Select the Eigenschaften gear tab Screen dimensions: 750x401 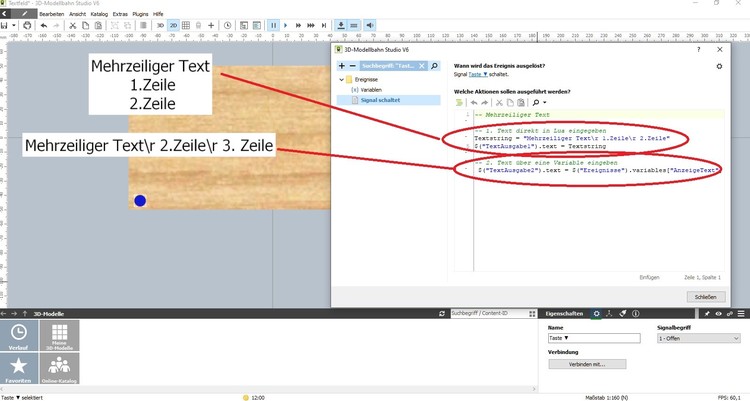click(596, 313)
